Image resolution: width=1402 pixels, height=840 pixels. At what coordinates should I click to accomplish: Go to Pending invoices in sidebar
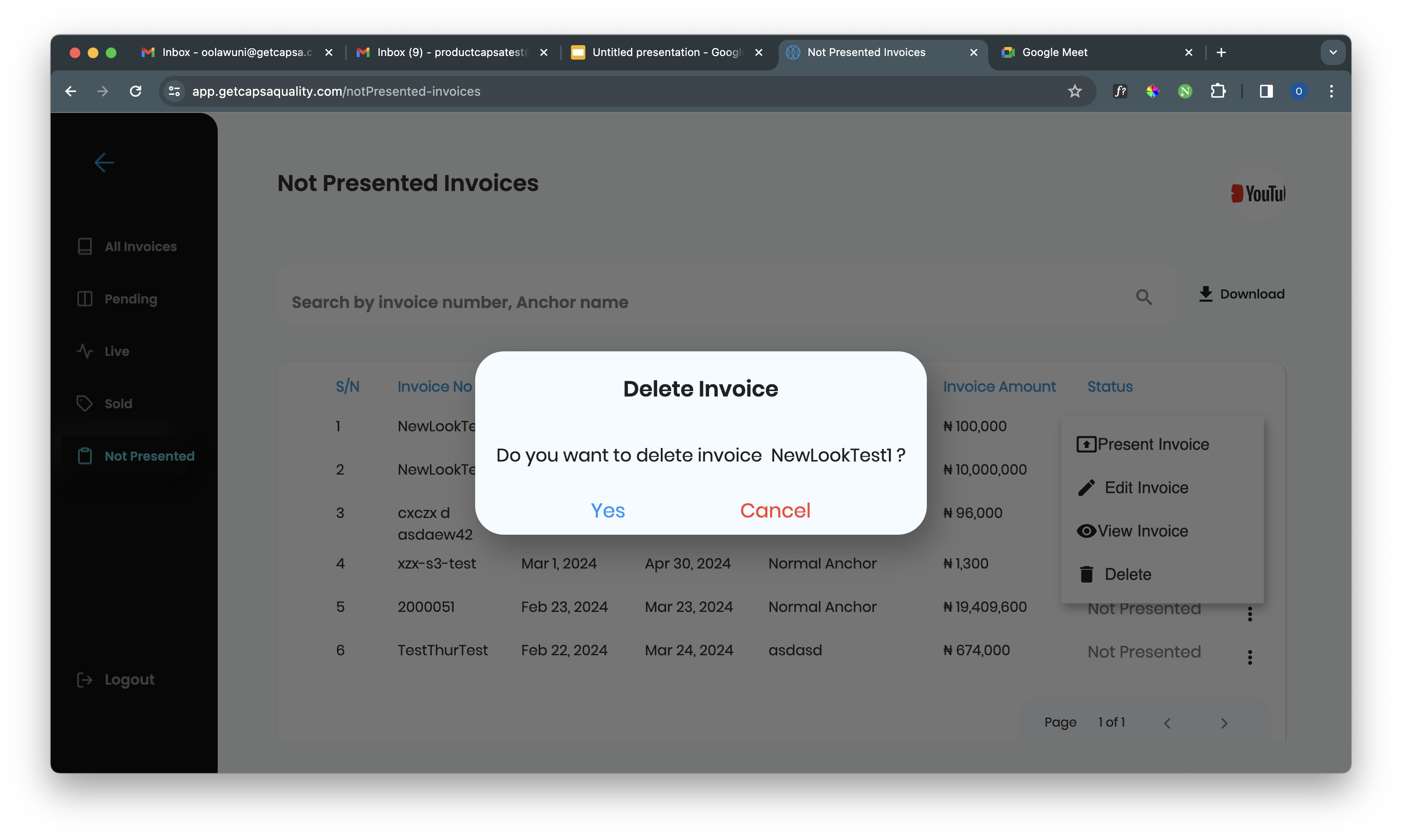117,299
